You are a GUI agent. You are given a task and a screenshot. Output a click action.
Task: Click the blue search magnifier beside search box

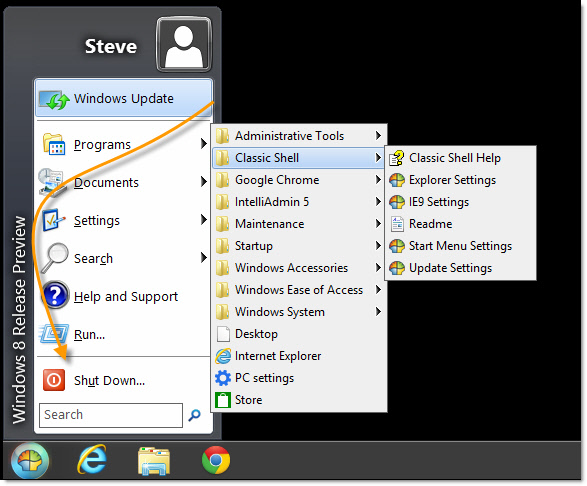[x=194, y=415]
